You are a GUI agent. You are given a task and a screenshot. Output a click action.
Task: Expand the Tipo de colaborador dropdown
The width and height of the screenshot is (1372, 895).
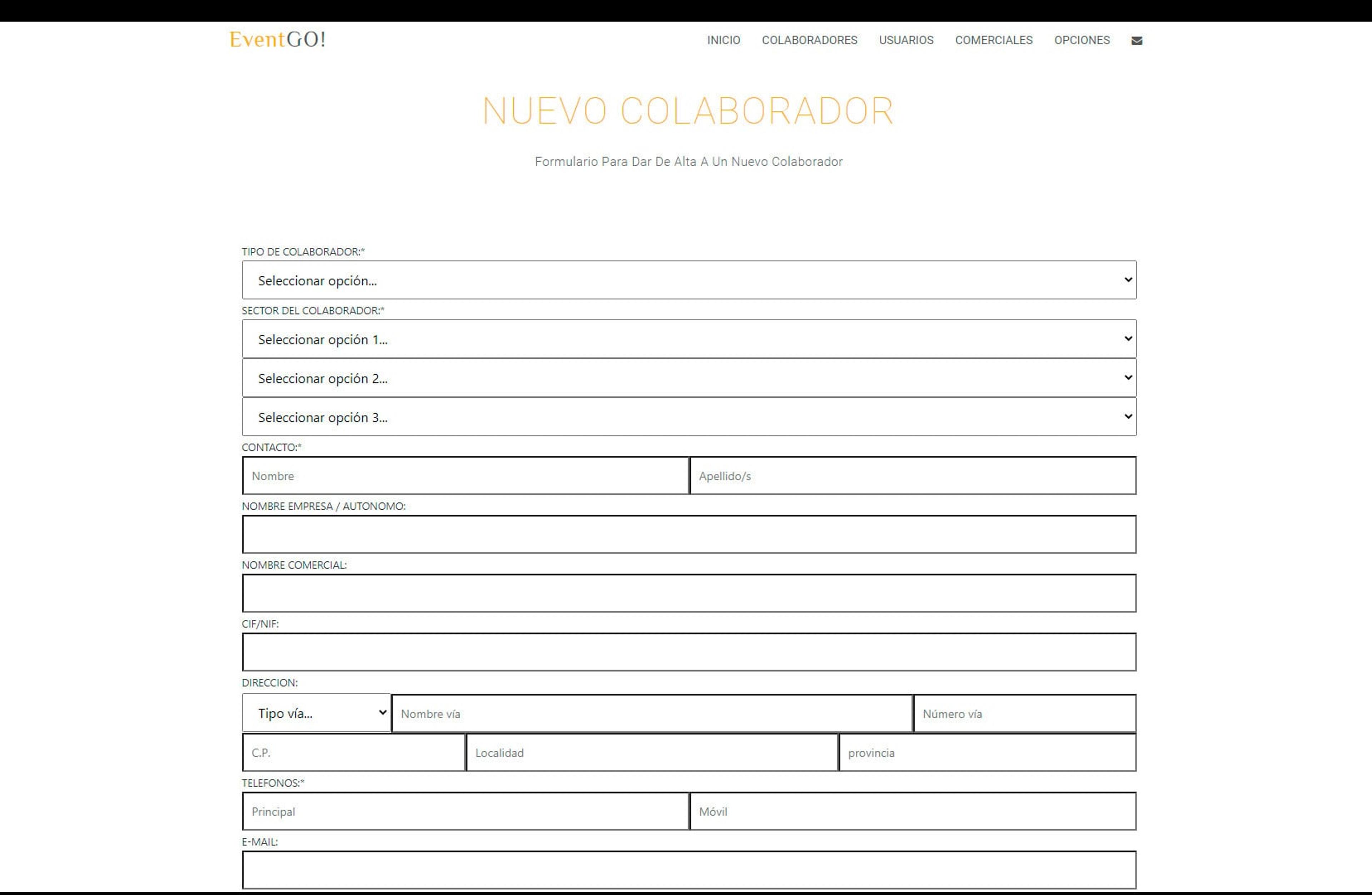689,280
